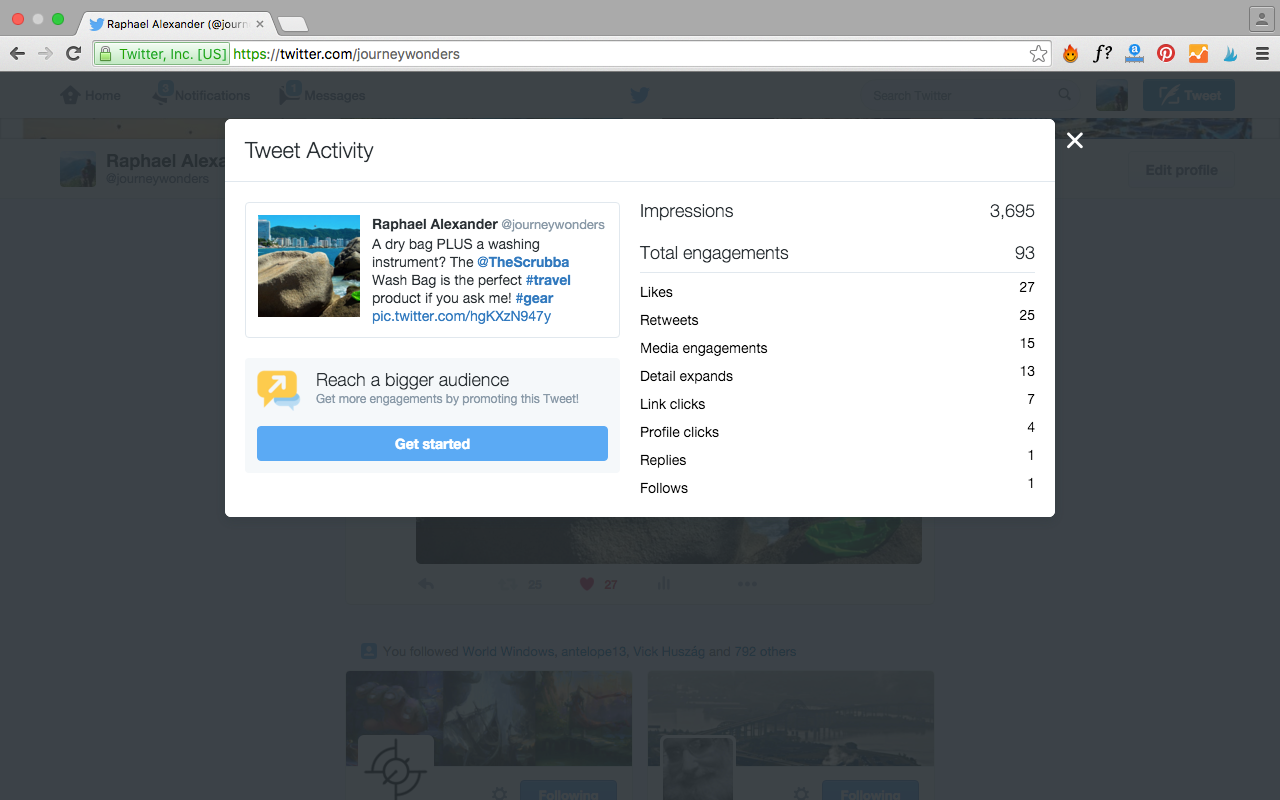Click the Profile clicks row label

[x=679, y=432]
